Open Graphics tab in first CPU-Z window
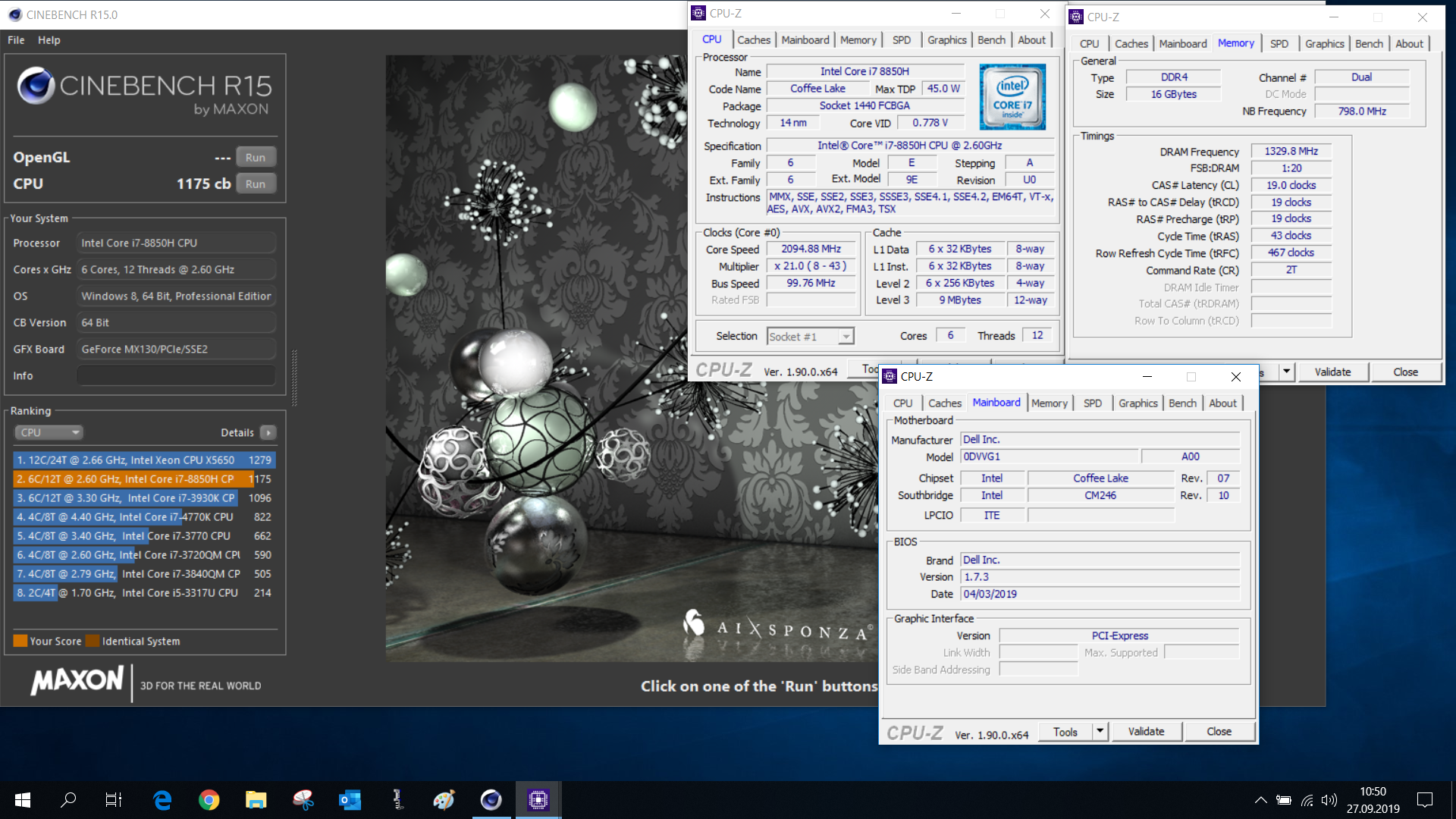1456x819 pixels. [x=947, y=40]
